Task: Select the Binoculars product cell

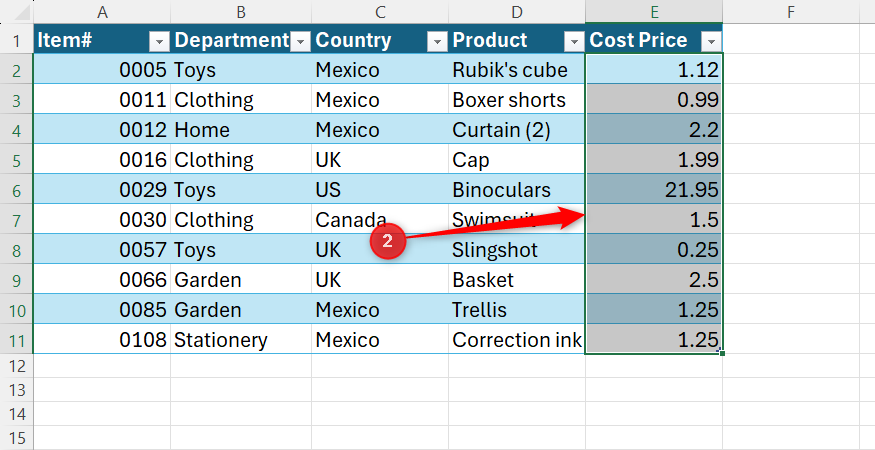Action: click(517, 190)
